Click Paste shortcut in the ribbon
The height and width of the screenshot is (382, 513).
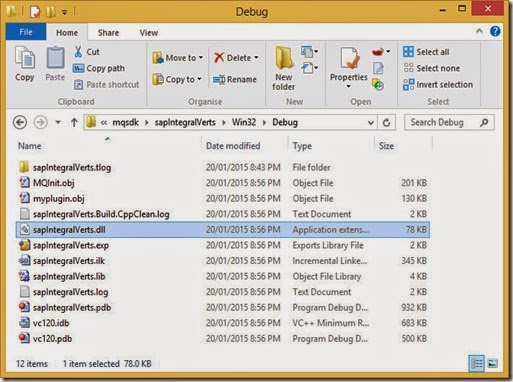pyautogui.click(x=106, y=85)
